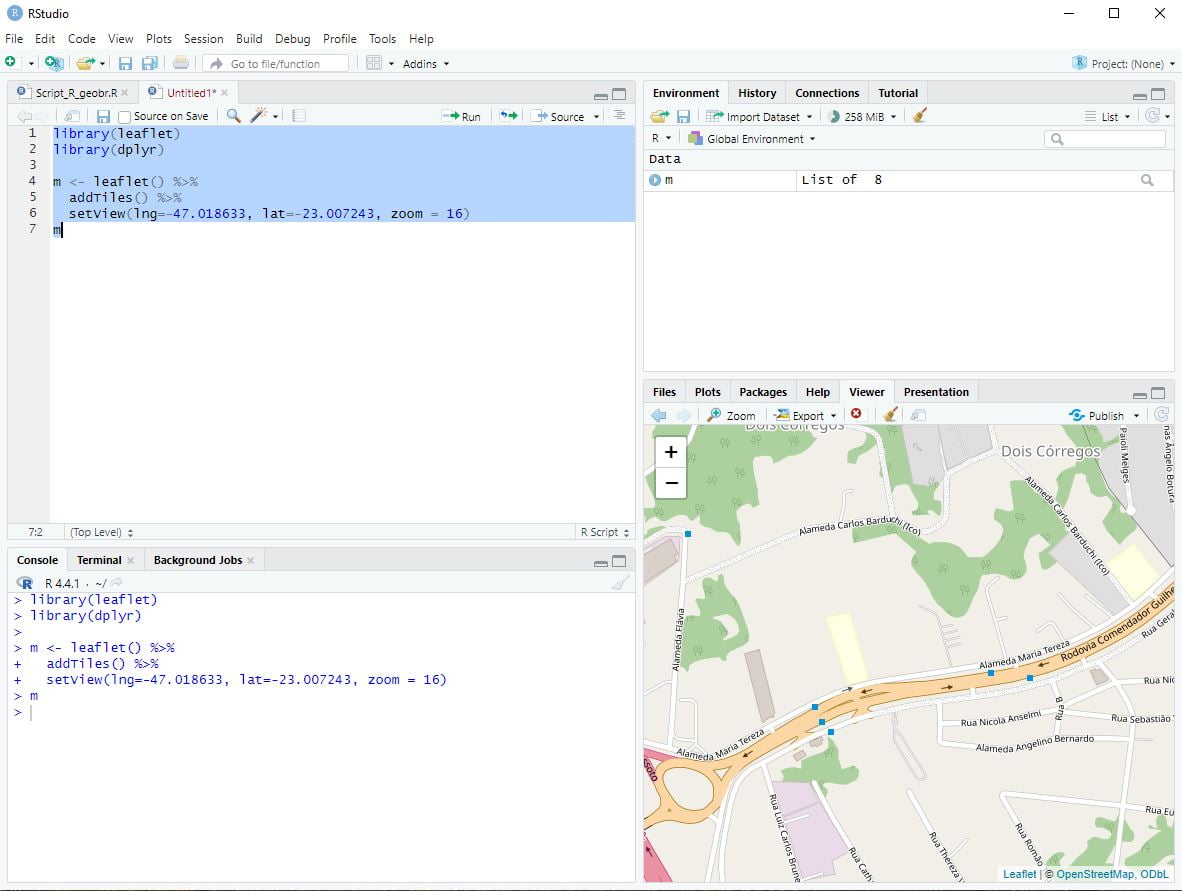
Task: Open Source button dropdown arrow
Action: [x=596, y=117]
